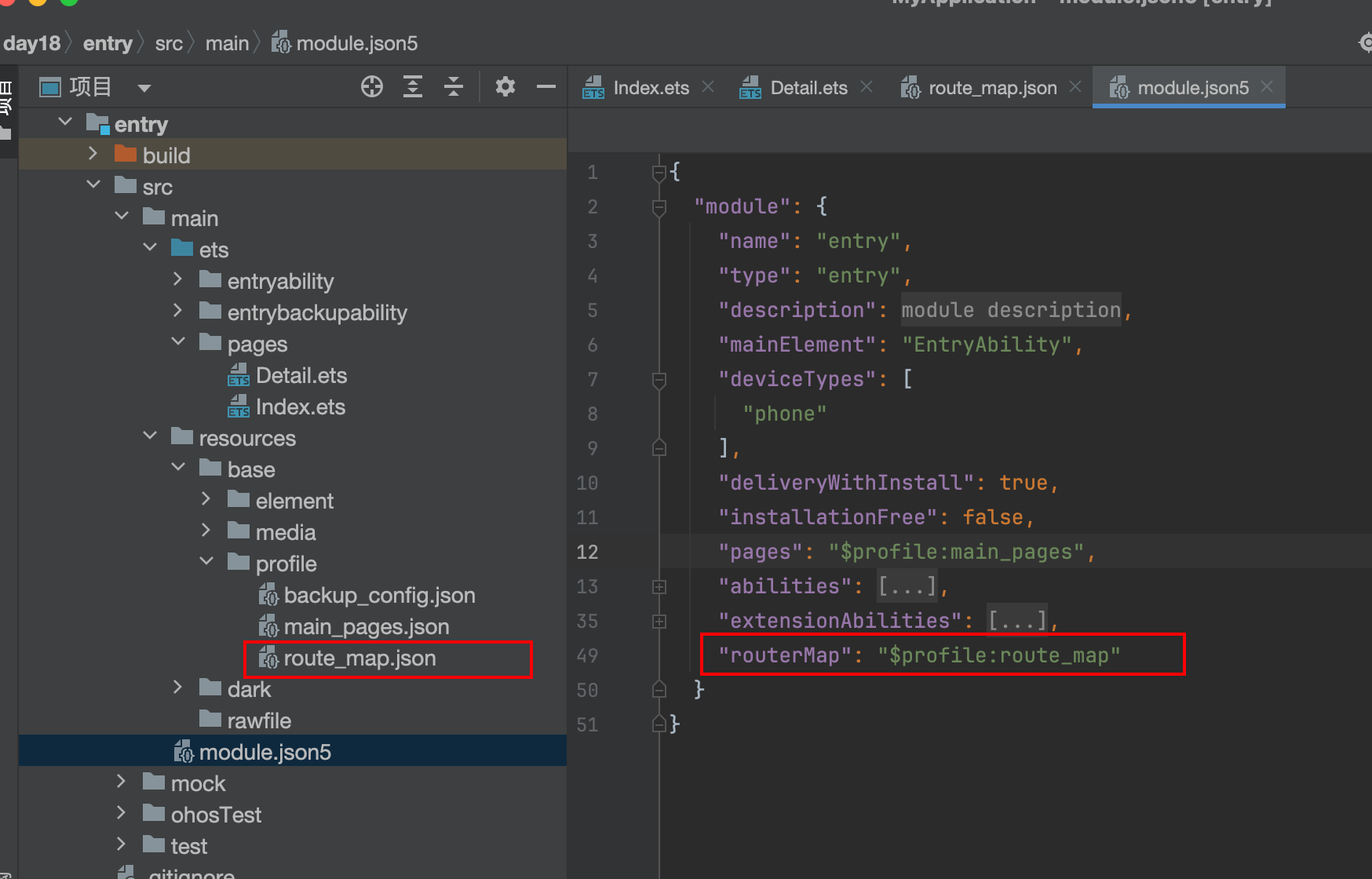Image resolution: width=1372 pixels, height=879 pixels.
Task: Open project panel settings gear
Action: coord(505,86)
